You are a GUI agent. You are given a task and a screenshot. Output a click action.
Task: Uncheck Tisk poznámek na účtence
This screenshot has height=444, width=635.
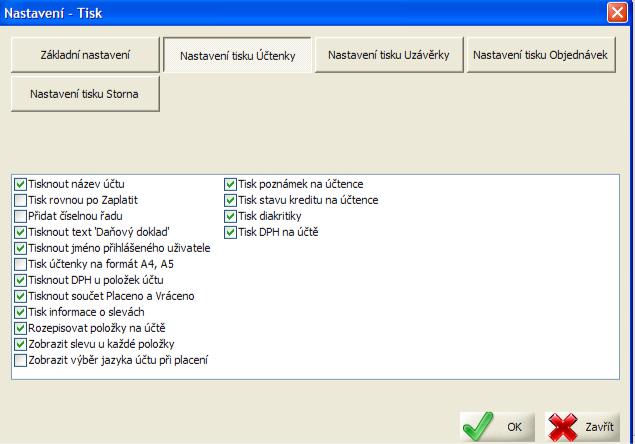click(230, 184)
